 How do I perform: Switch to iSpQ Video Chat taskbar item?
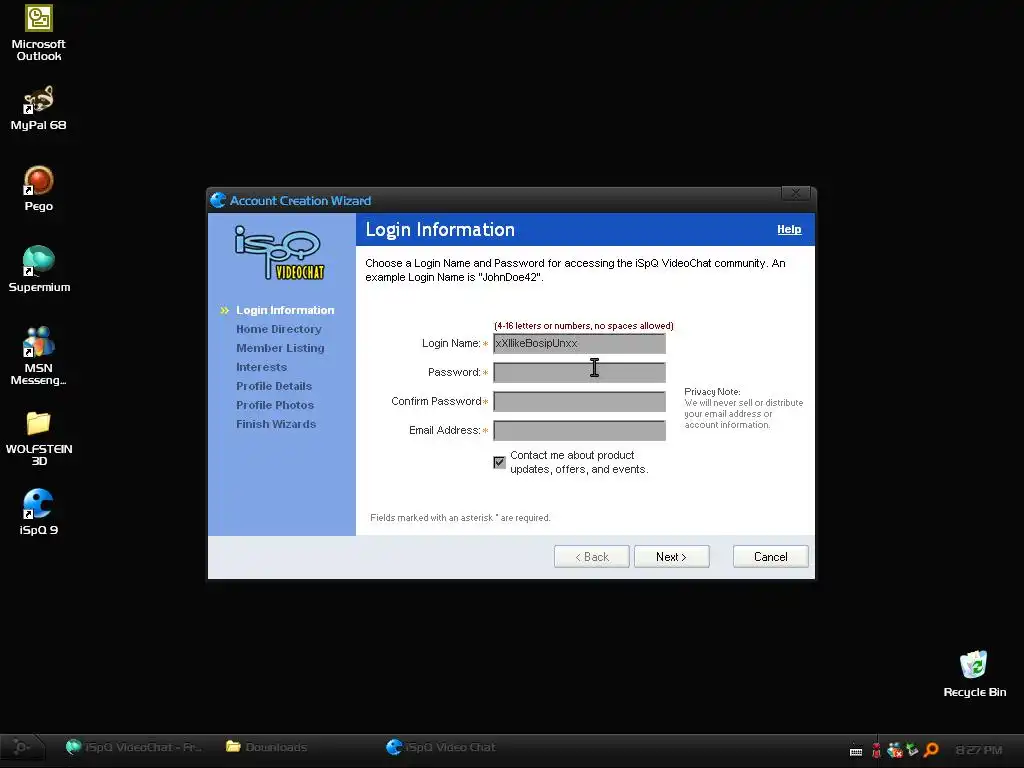point(441,747)
